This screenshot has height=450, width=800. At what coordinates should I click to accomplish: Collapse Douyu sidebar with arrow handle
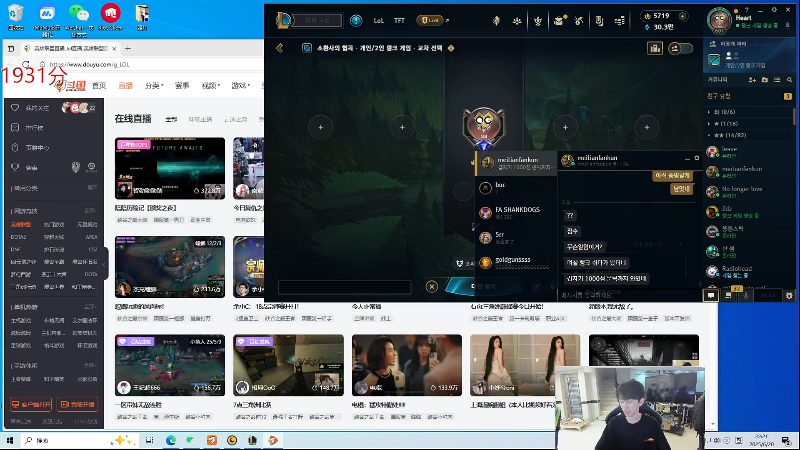point(105,264)
